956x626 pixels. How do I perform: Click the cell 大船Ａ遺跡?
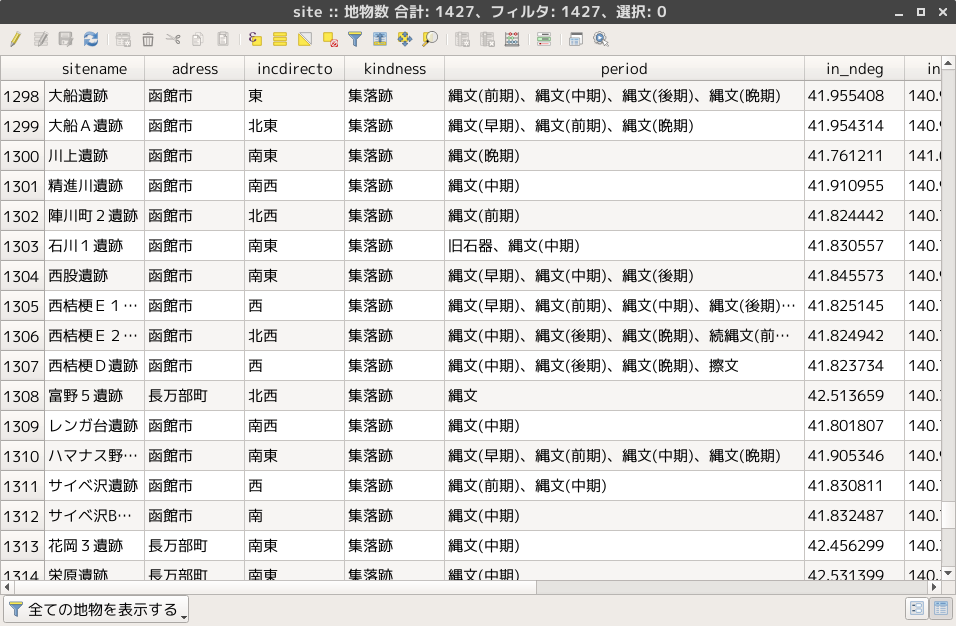95,126
